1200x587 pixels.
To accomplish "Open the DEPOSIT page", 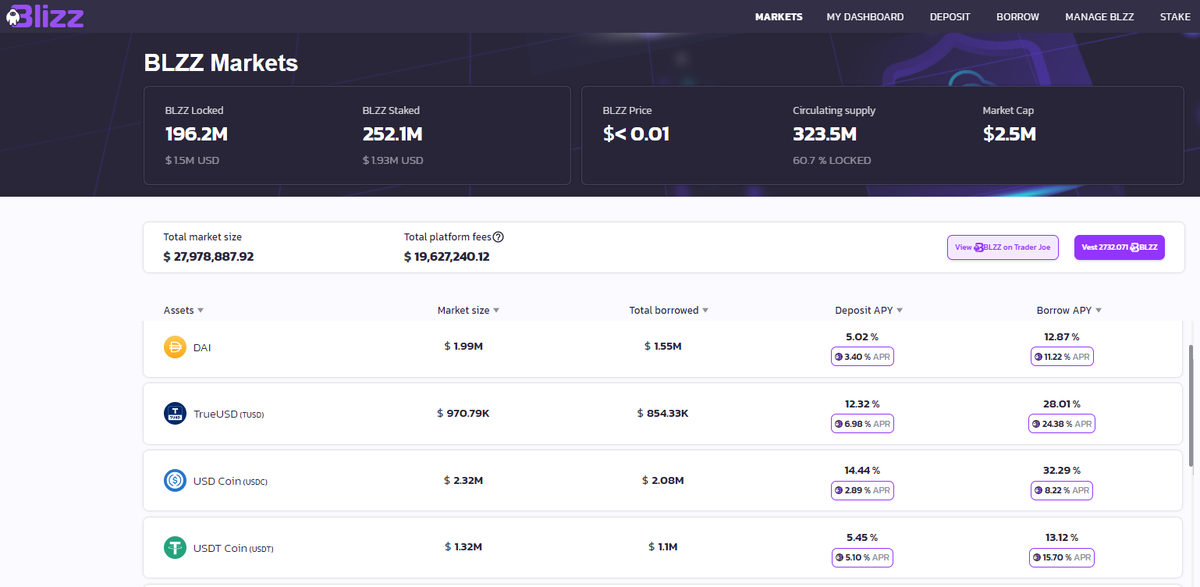I will tap(950, 17).
